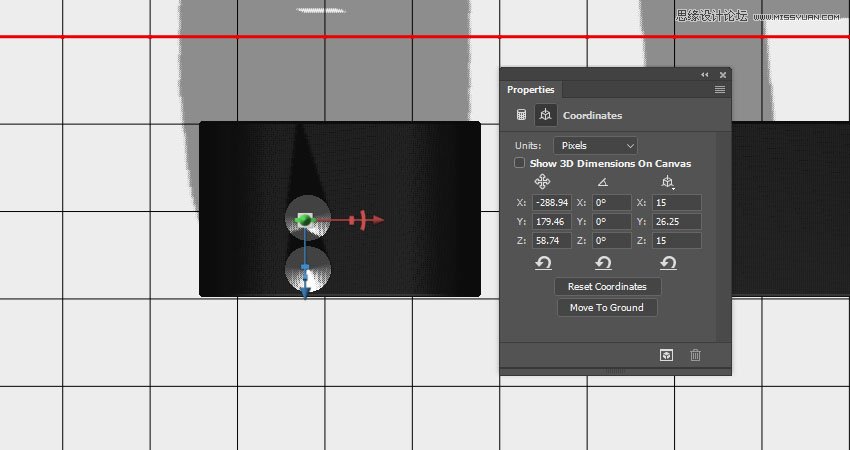Open the scale cube icon options
This screenshot has height=450, width=850.
667,182
